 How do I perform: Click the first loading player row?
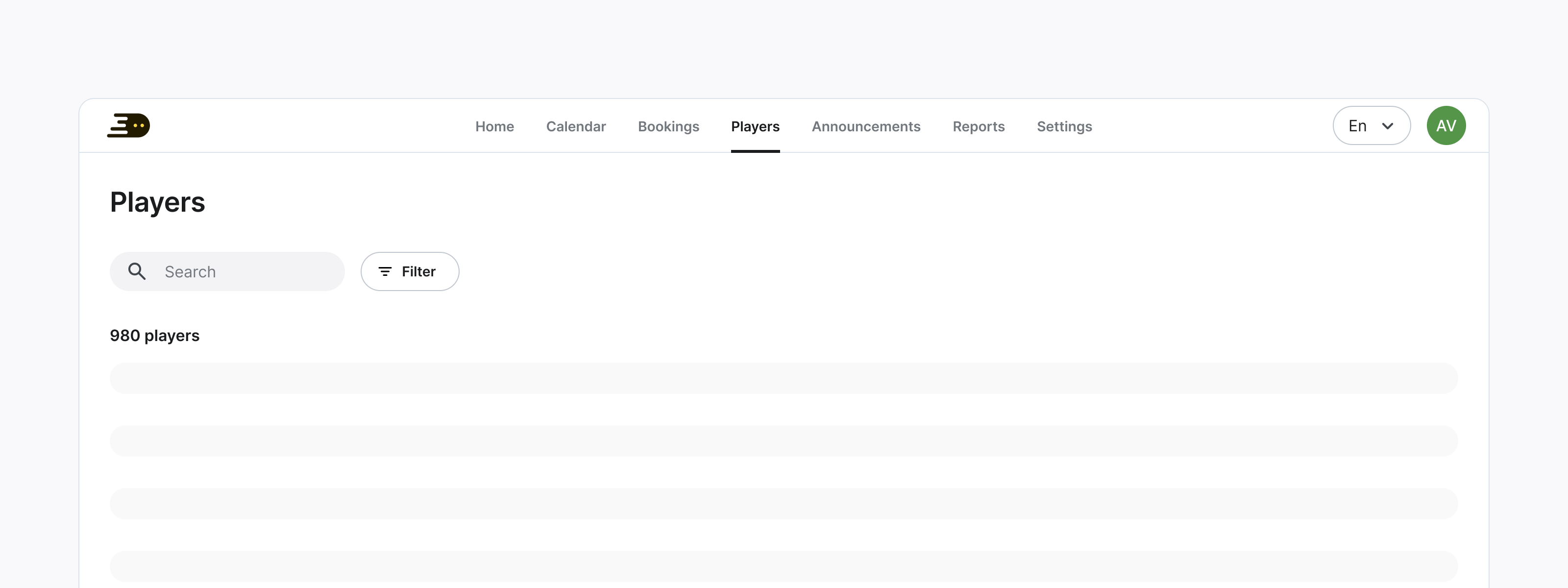point(784,378)
